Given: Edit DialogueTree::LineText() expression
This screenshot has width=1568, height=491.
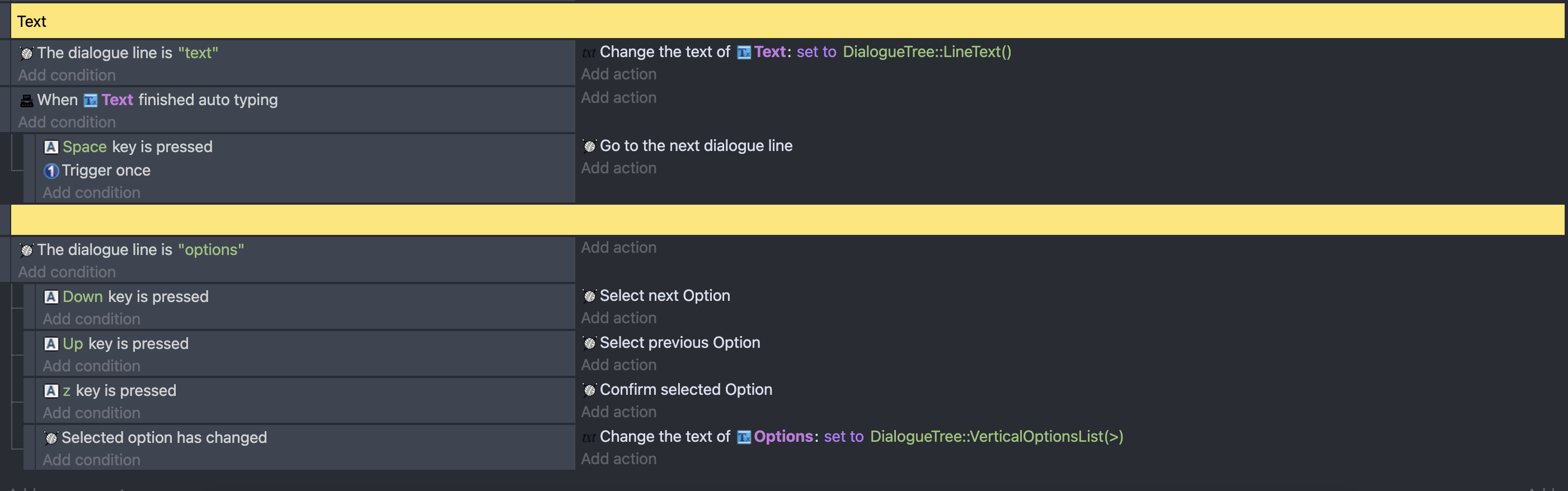Looking at the screenshot, I should click(x=927, y=51).
